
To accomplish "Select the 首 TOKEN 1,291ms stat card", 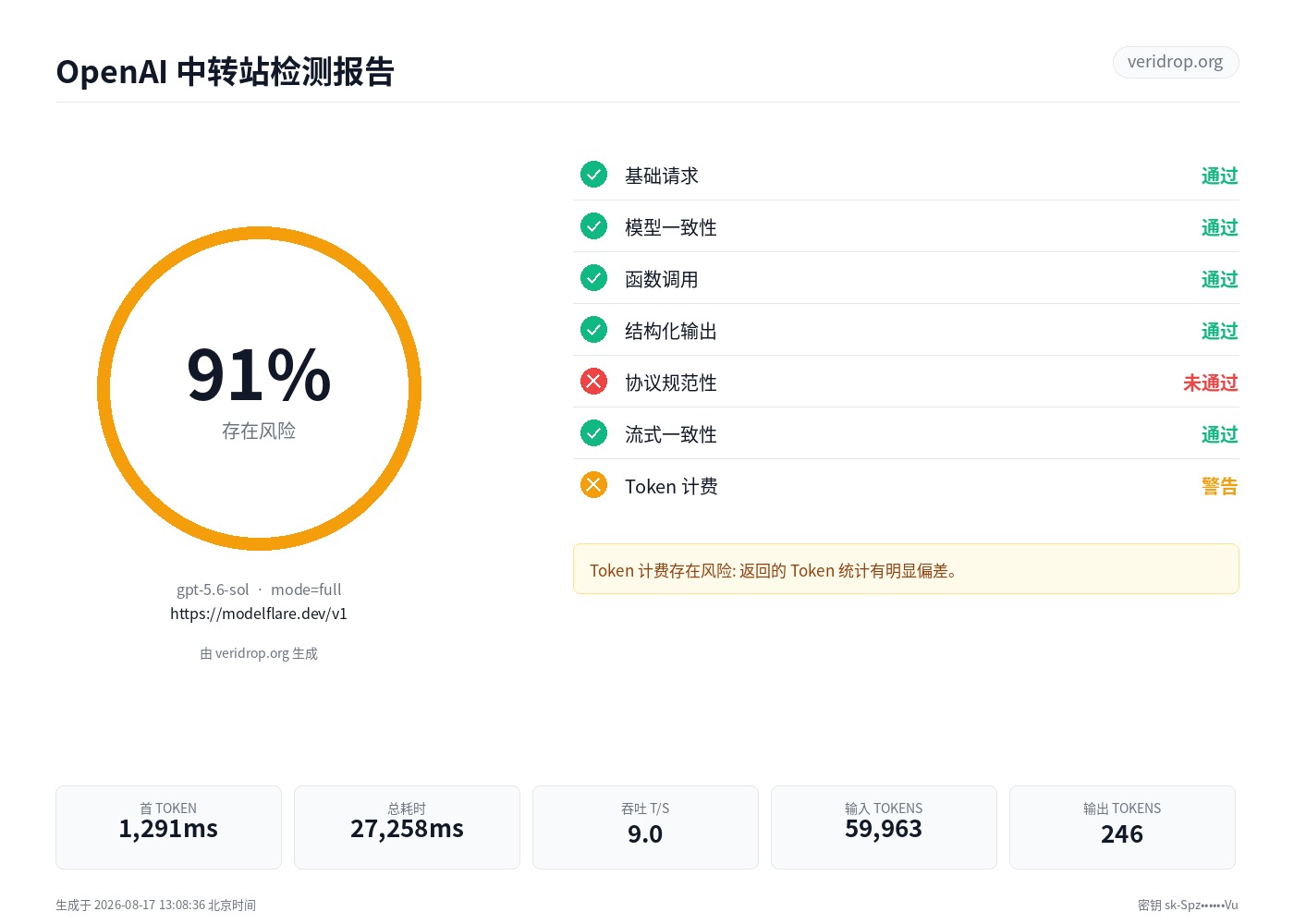I will click(168, 827).
